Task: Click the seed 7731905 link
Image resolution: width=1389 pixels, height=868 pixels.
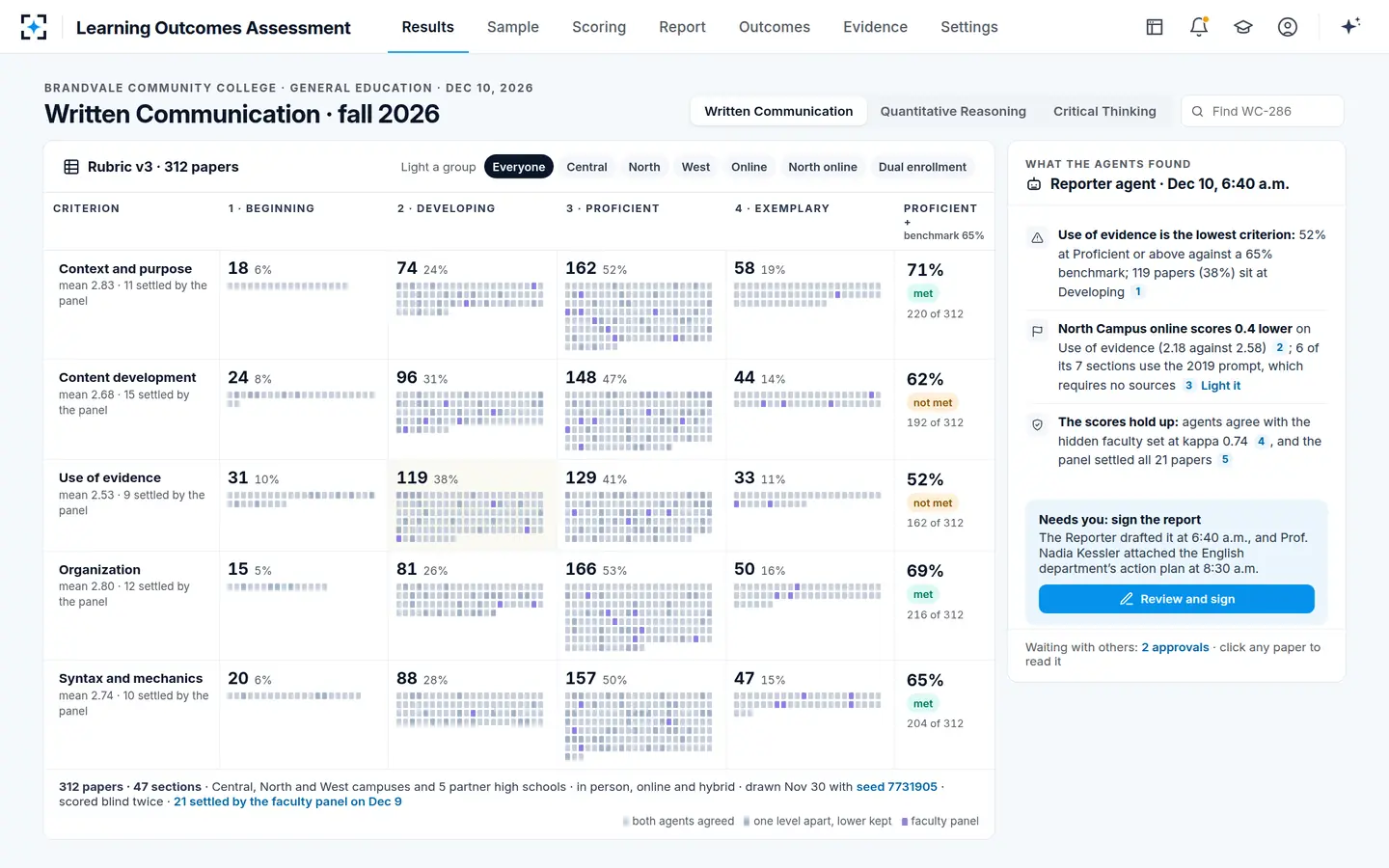Action: pos(897,787)
